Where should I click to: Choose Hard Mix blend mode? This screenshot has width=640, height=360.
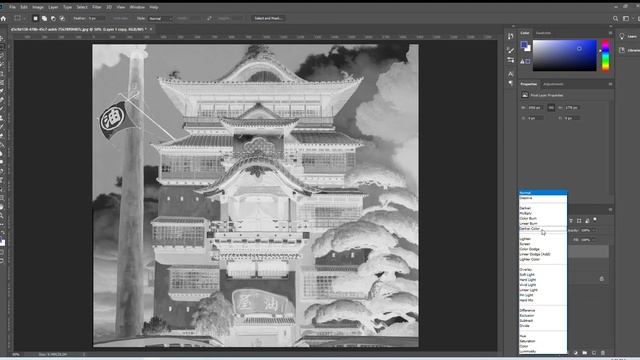pos(543,300)
